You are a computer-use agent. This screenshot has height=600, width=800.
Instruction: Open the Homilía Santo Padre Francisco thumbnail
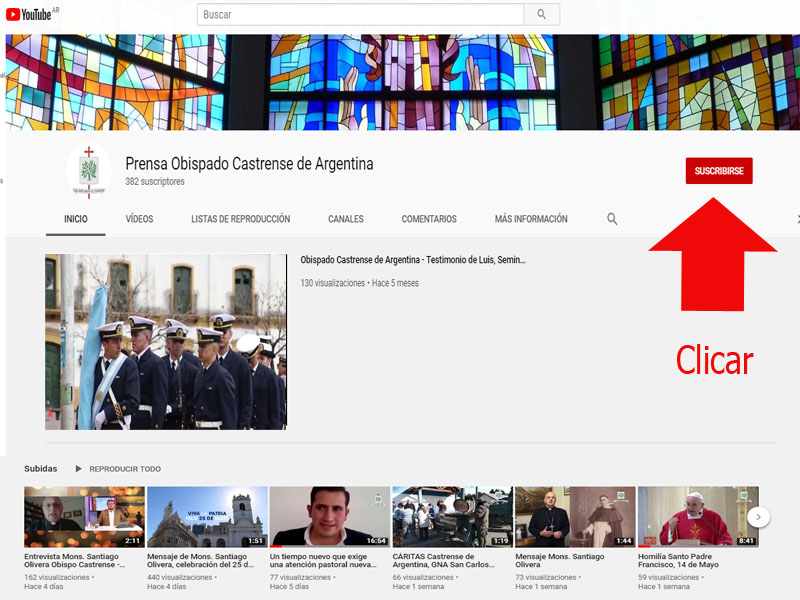coord(698,517)
